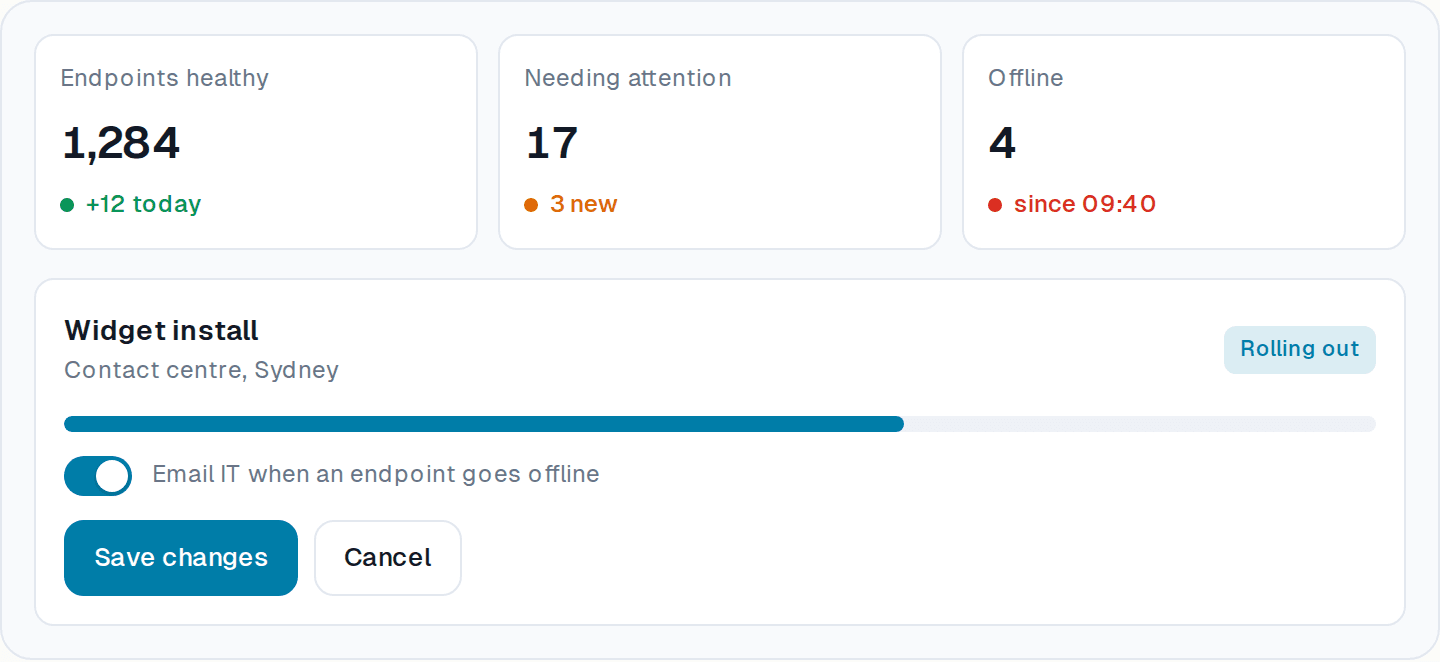Click the Cancel button
This screenshot has width=1440, height=662.
pos(388,558)
